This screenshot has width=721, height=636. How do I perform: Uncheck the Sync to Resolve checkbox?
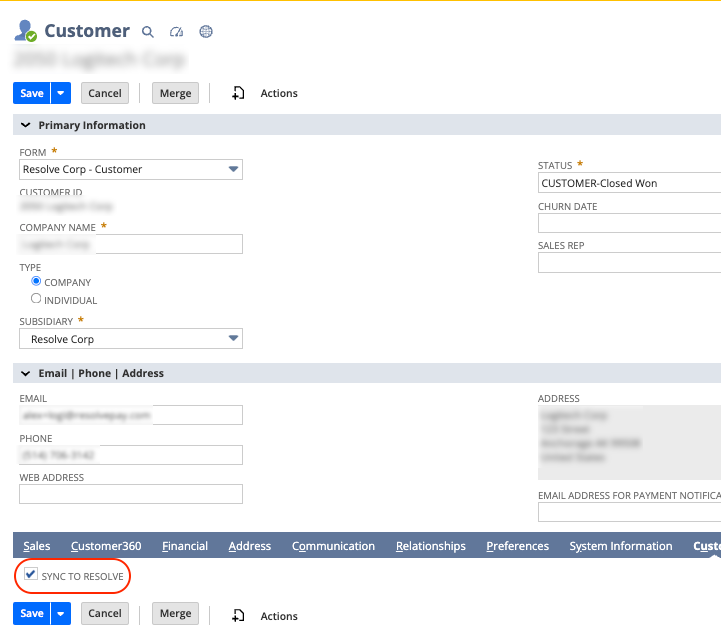(31, 575)
